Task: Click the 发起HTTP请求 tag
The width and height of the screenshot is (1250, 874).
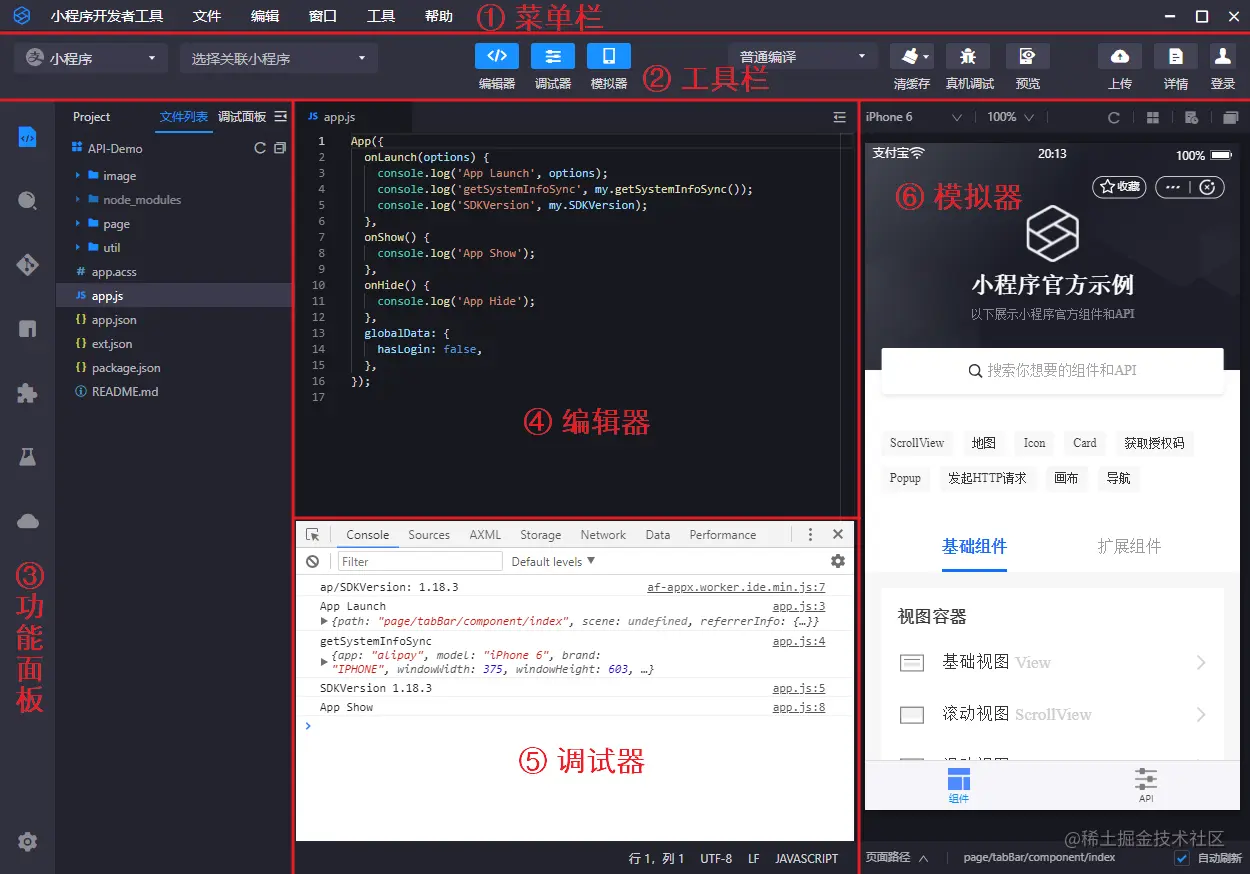Action: (987, 478)
